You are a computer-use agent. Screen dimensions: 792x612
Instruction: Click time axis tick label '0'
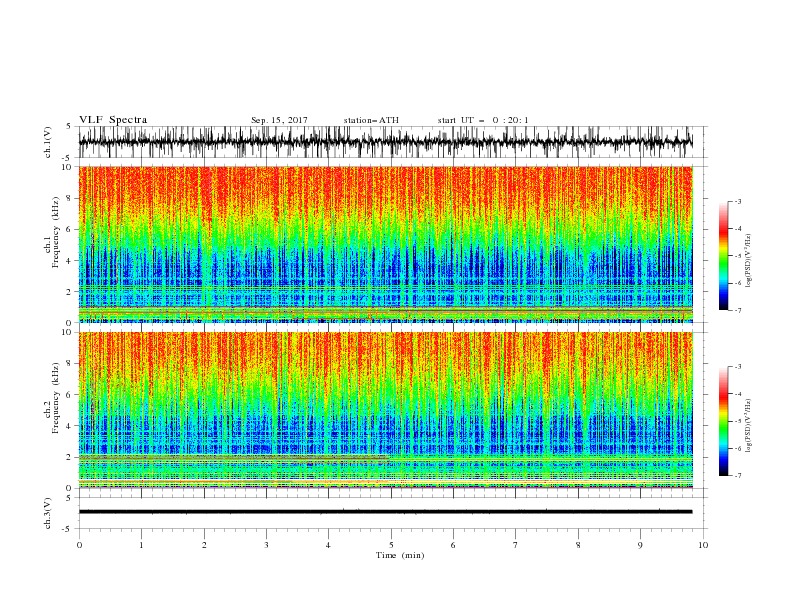click(x=79, y=545)
